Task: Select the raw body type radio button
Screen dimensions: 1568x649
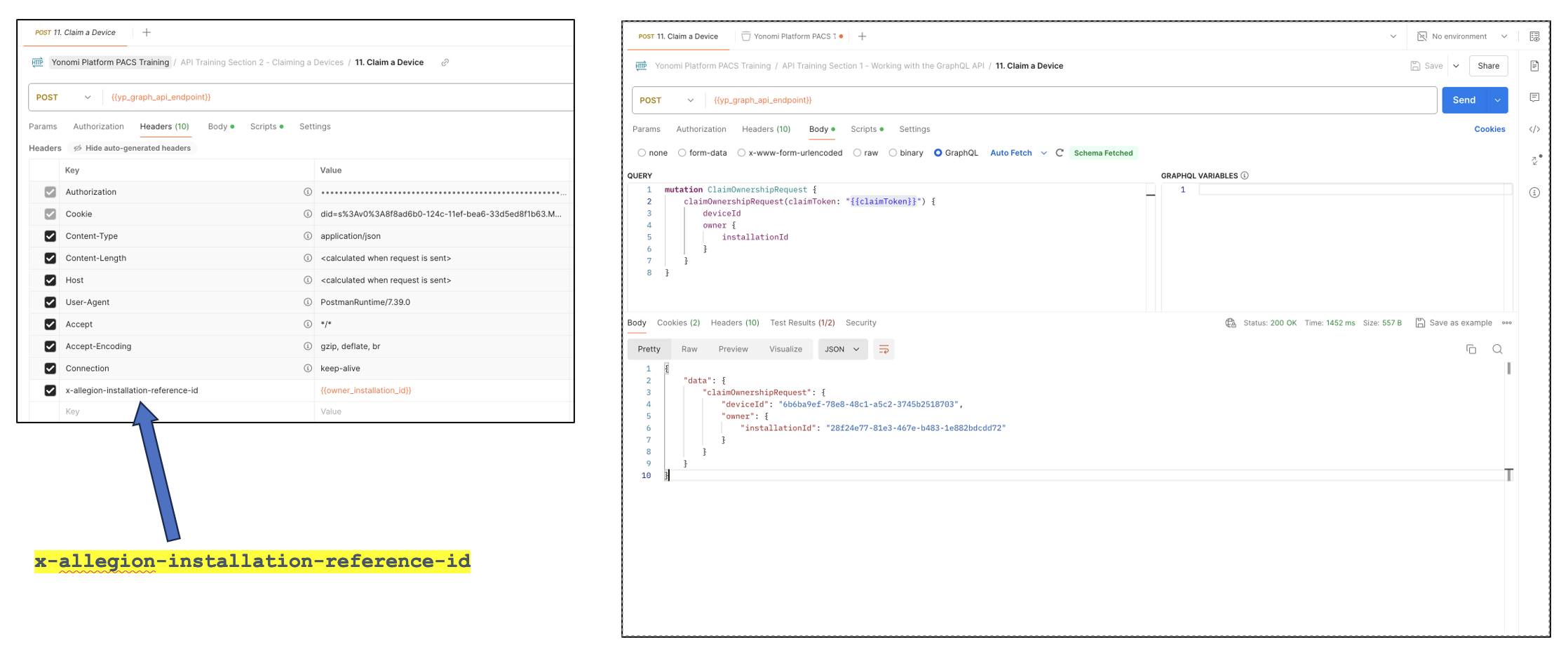Action: pyautogui.click(x=857, y=153)
